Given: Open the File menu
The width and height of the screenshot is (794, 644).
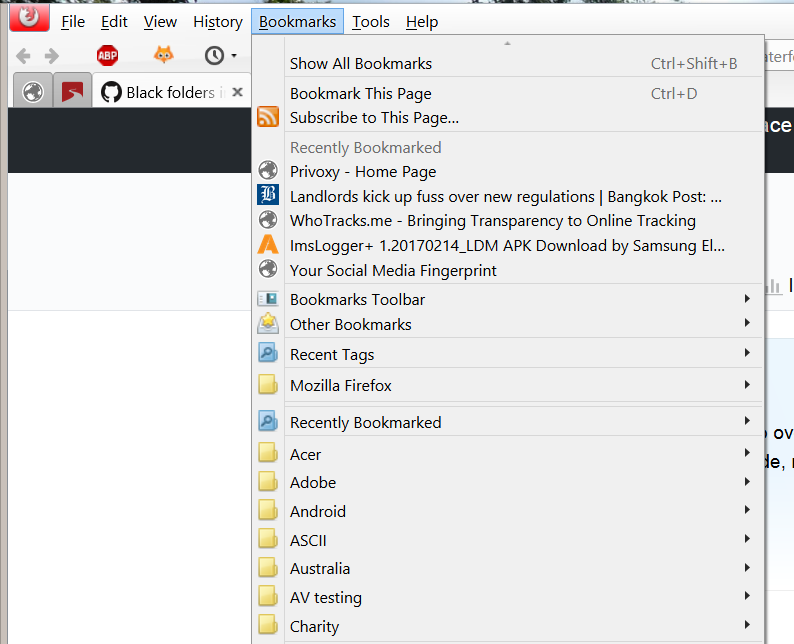Looking at the screenshot, I should (73, 22).
